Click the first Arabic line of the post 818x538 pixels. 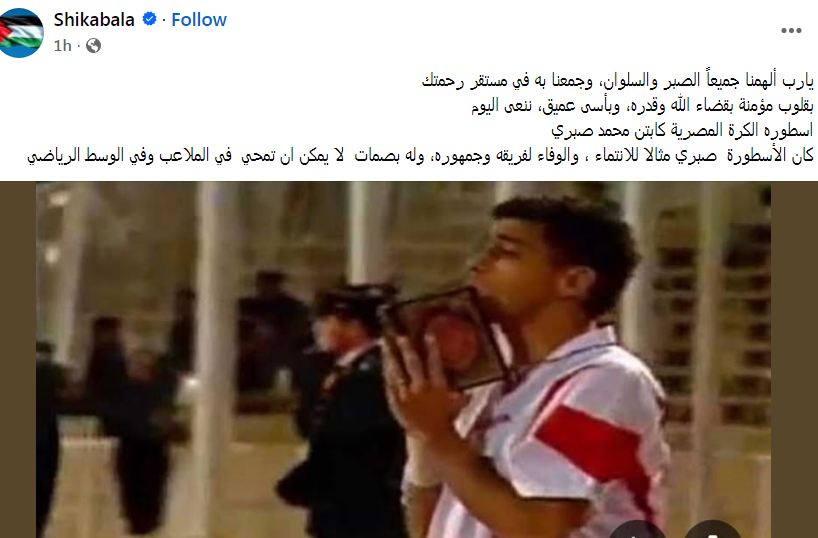pyautogui.click(x=618, y=81)
